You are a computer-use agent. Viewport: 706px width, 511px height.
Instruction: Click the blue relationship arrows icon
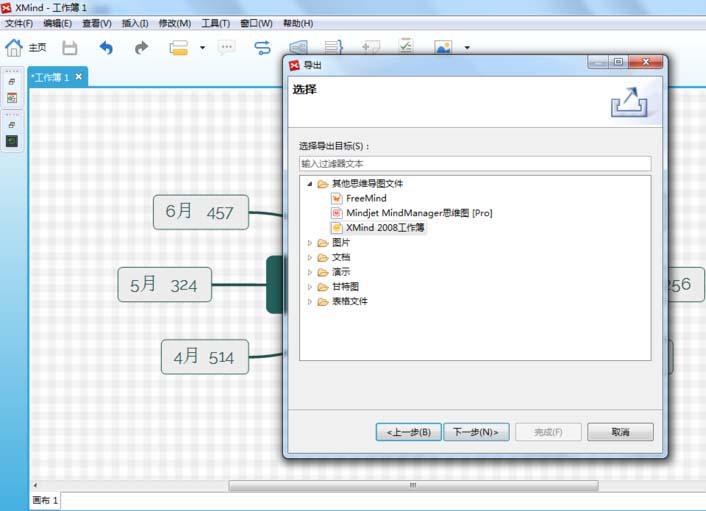point(262,47)
